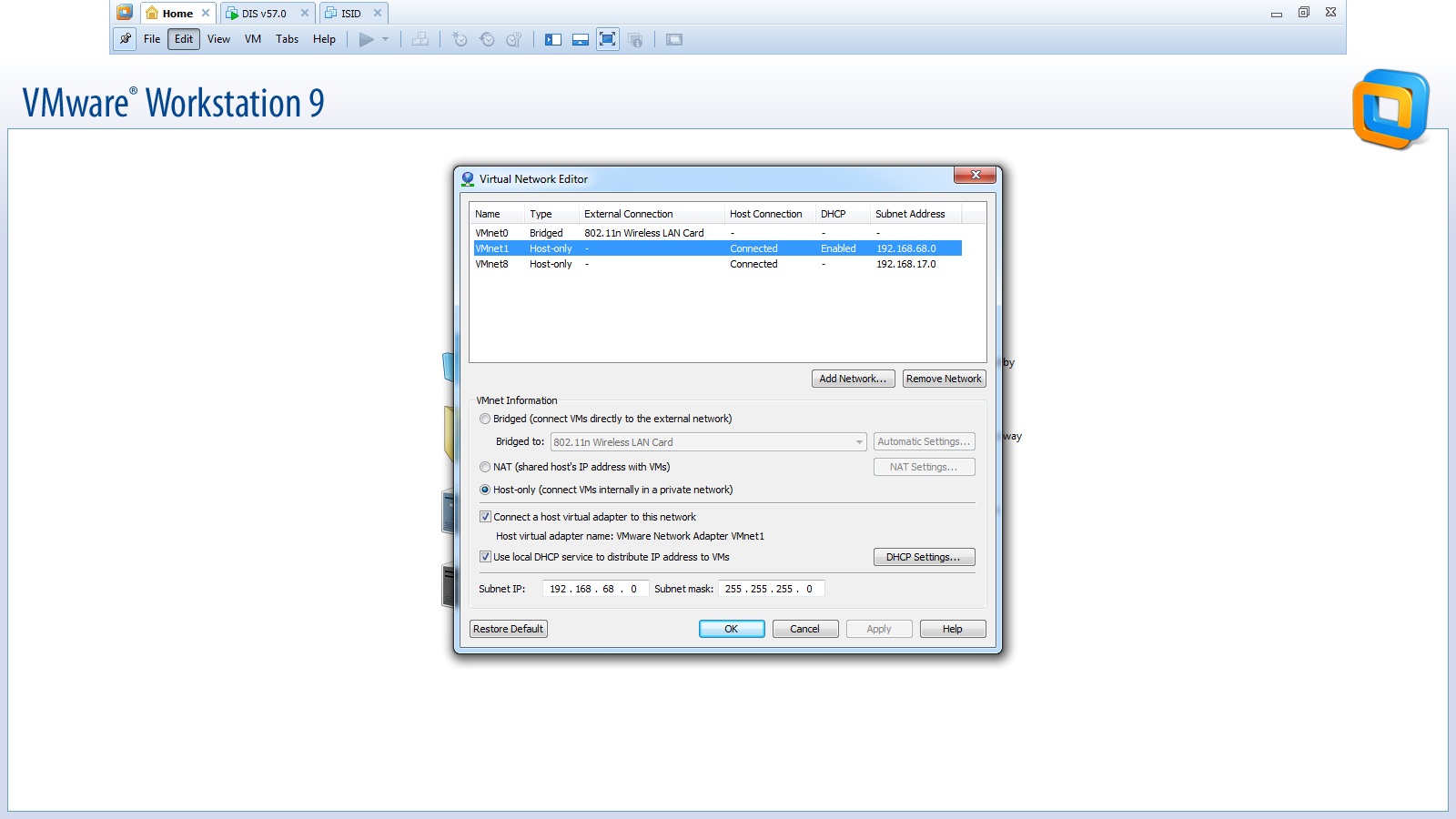The width and height of the screenshot is (1456, 819).
Task: Open the Bridged to adapter dropdown
Action: coord(858,442)
